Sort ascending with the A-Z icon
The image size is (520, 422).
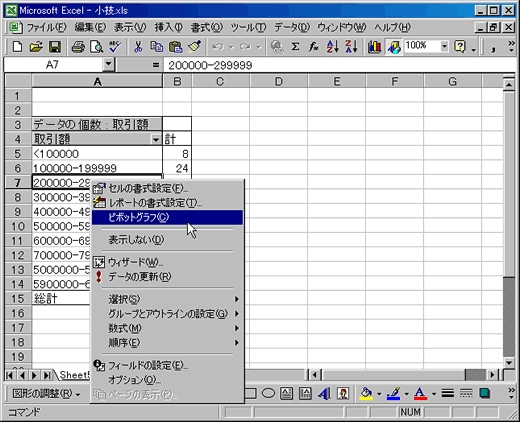332,47
